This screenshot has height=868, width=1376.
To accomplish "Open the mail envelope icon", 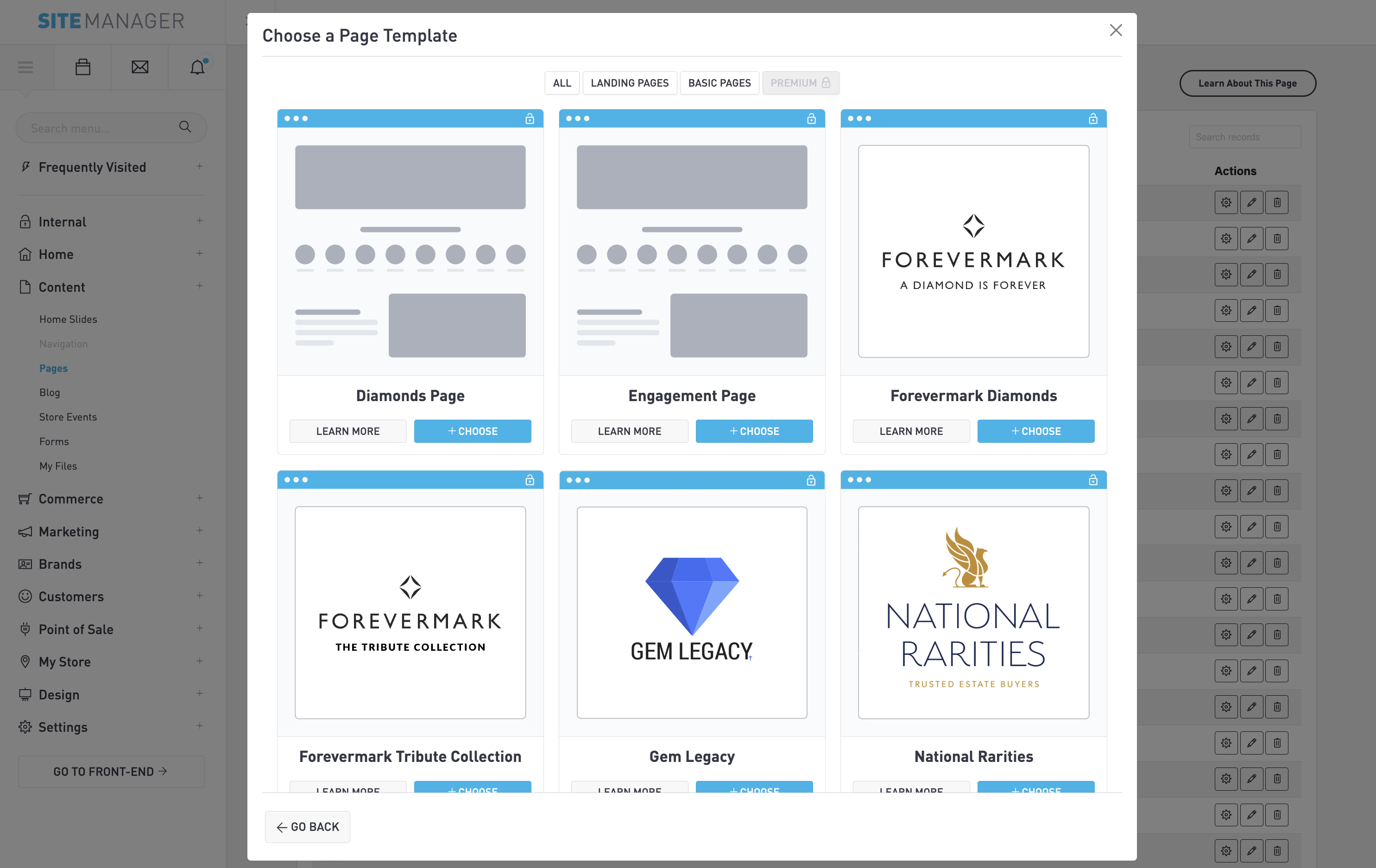I will coord(139,67).
